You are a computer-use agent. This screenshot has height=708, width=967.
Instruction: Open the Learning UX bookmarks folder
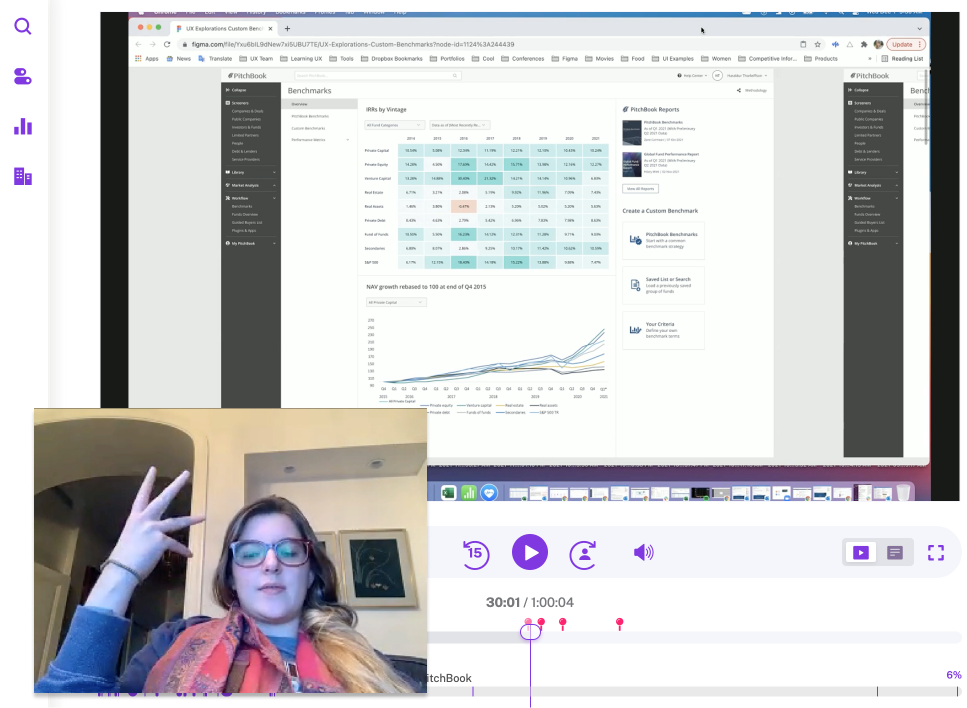(301, 59)
